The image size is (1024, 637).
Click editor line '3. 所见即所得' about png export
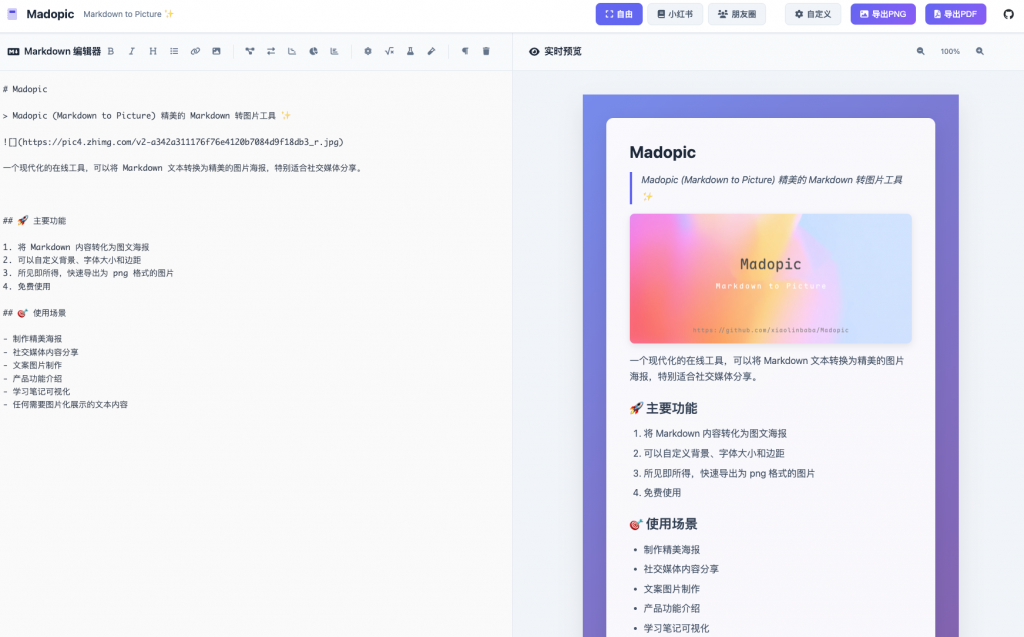coord(88,273)
